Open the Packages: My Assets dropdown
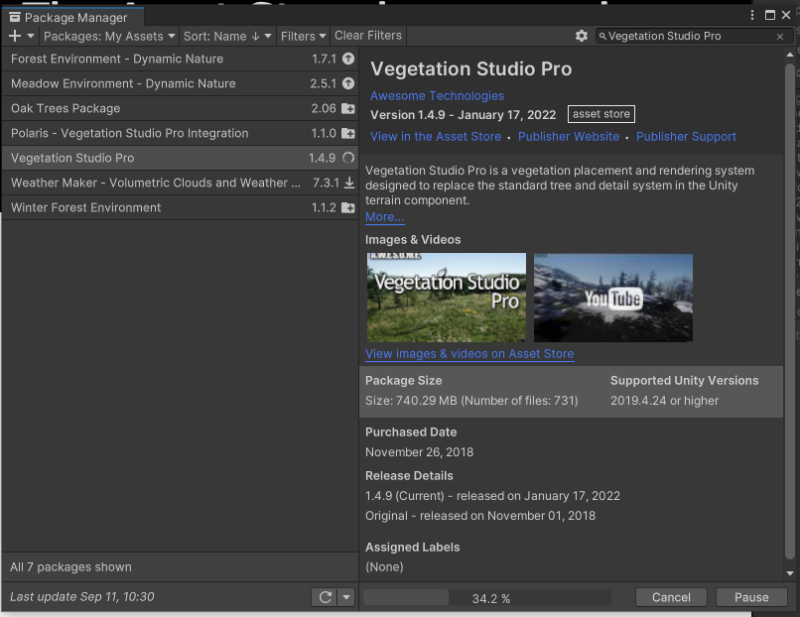 pyautogui.click(x=109, y=35)
